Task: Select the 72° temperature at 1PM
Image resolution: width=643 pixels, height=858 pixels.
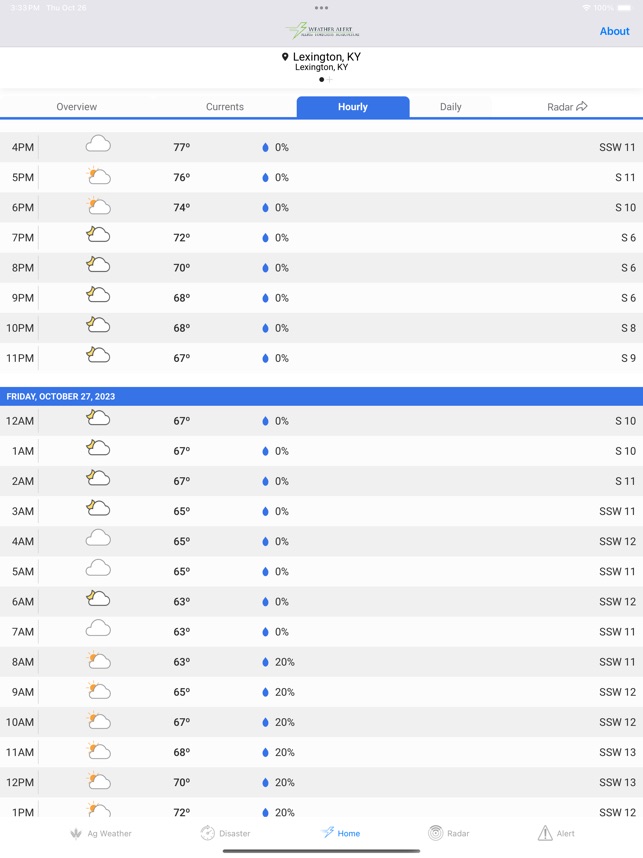Action: pos(182,812)
